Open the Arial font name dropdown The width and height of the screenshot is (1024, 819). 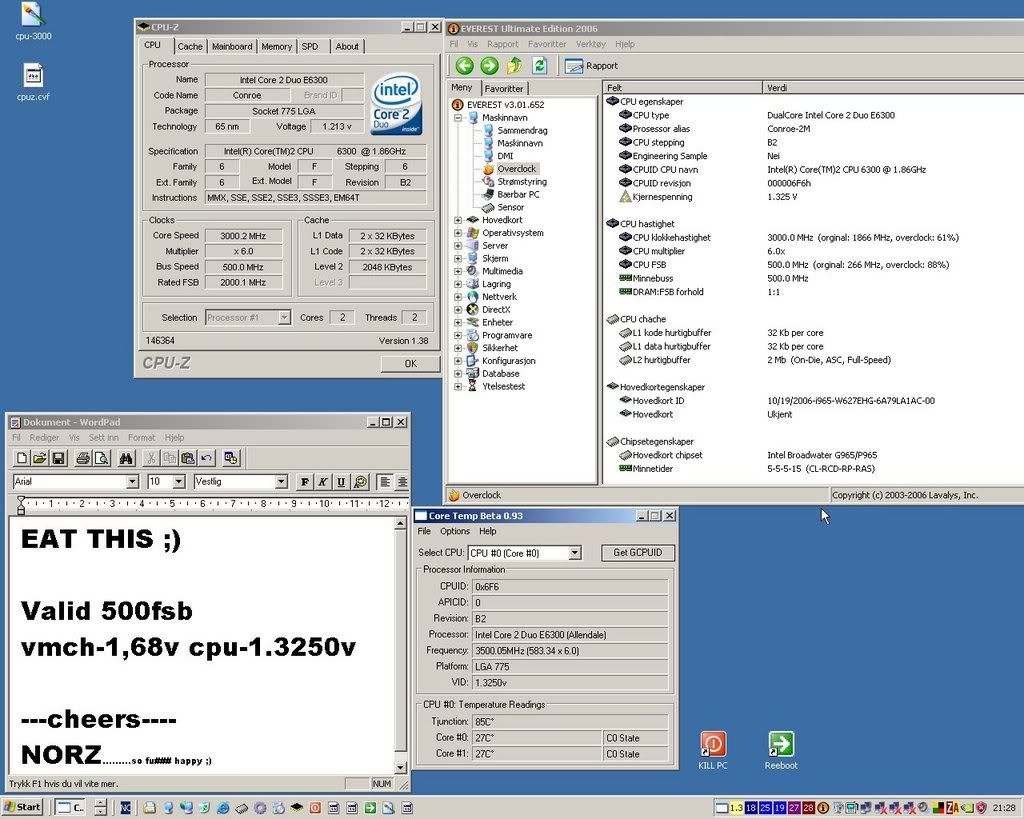[132, 482]
